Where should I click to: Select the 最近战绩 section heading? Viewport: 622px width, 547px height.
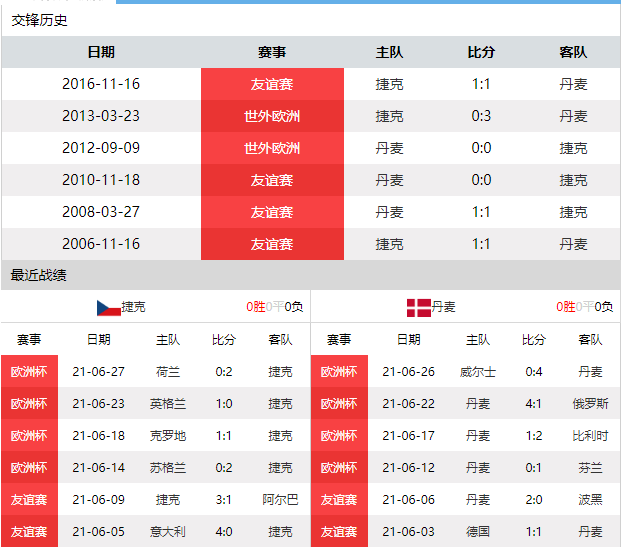pyautogui.click(x=38, y=275)
